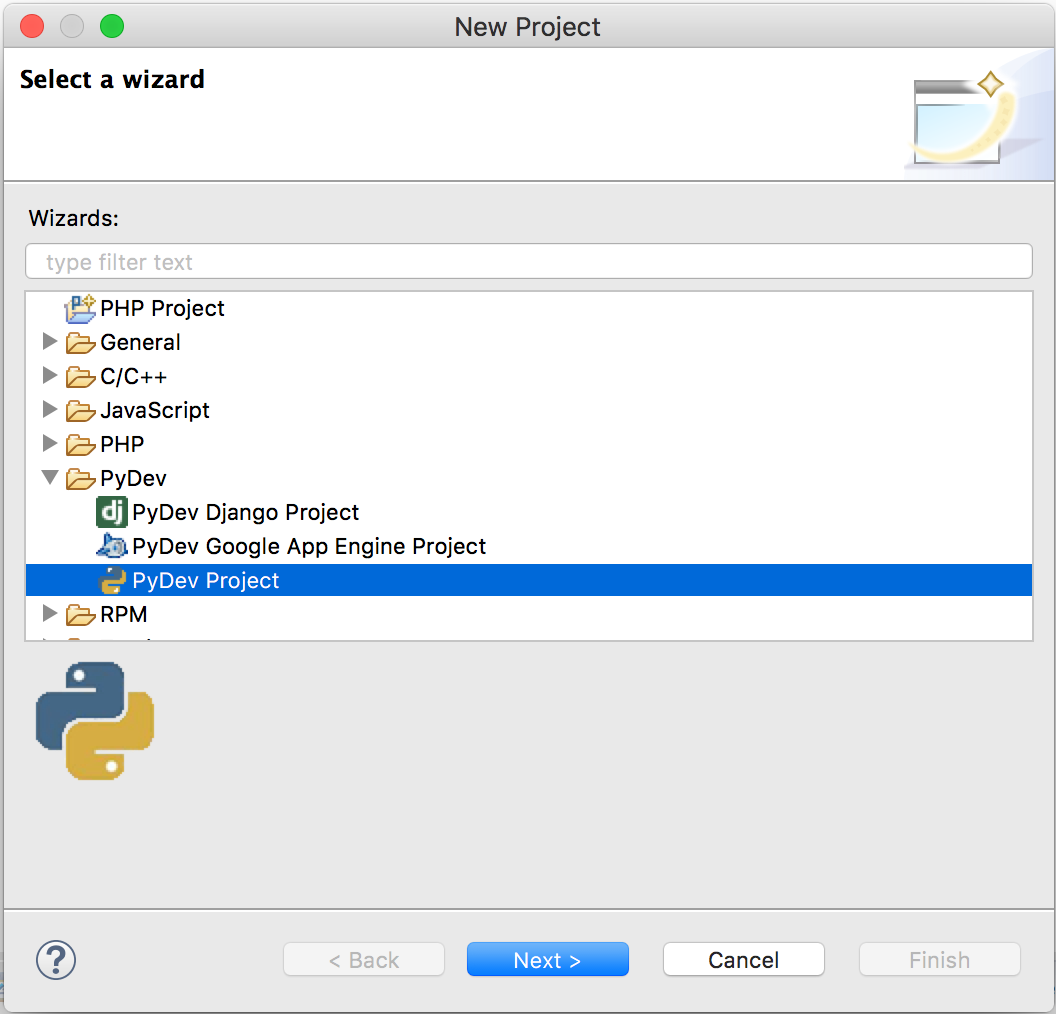Click the Google App Engine project icon
The image size is (1056, 1014).
click(111, 546)
